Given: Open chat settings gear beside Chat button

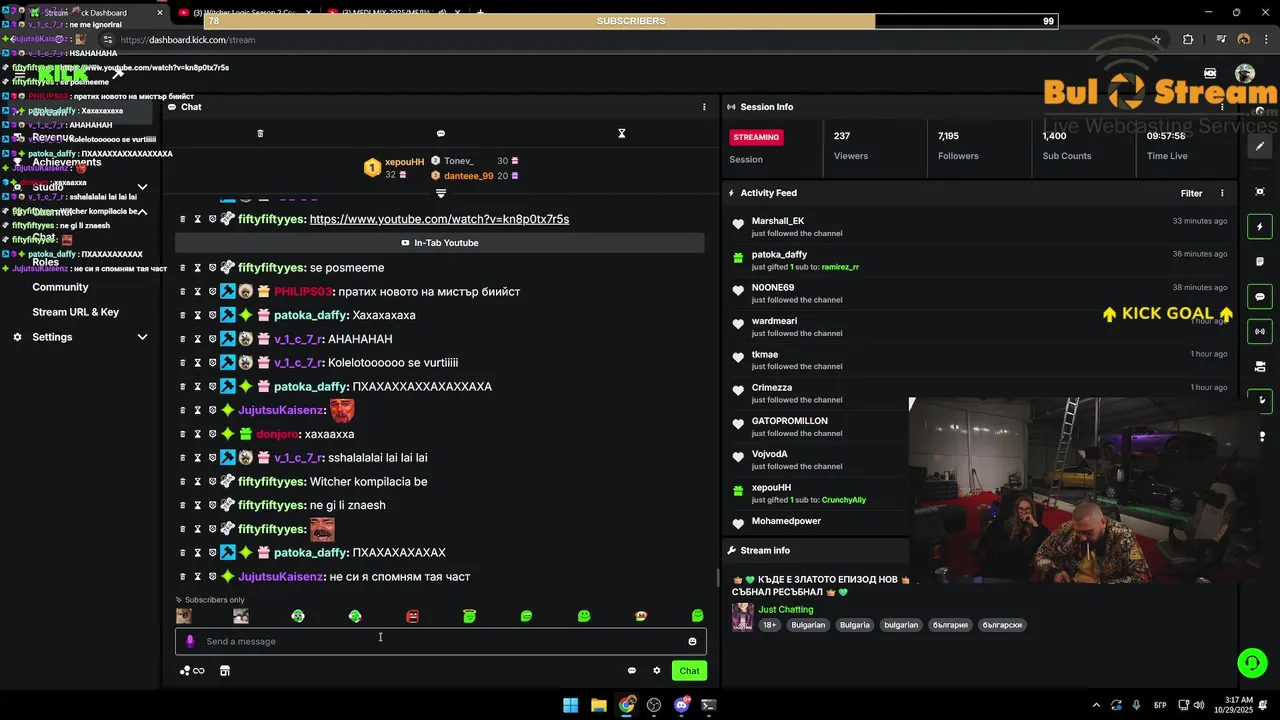Looking at the screenshot, I should tap(657, 671).
